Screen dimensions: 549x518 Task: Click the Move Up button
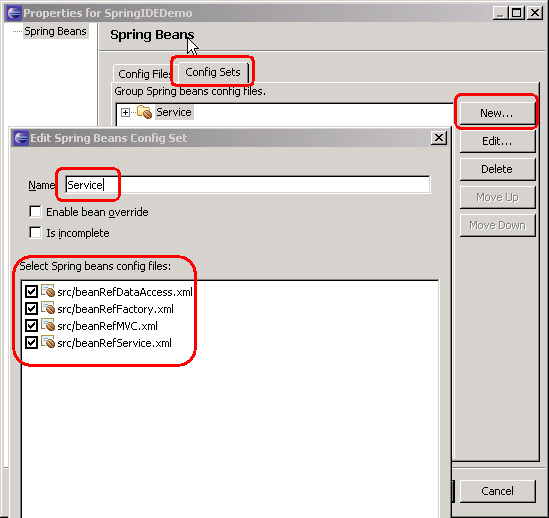click(497, 197)
